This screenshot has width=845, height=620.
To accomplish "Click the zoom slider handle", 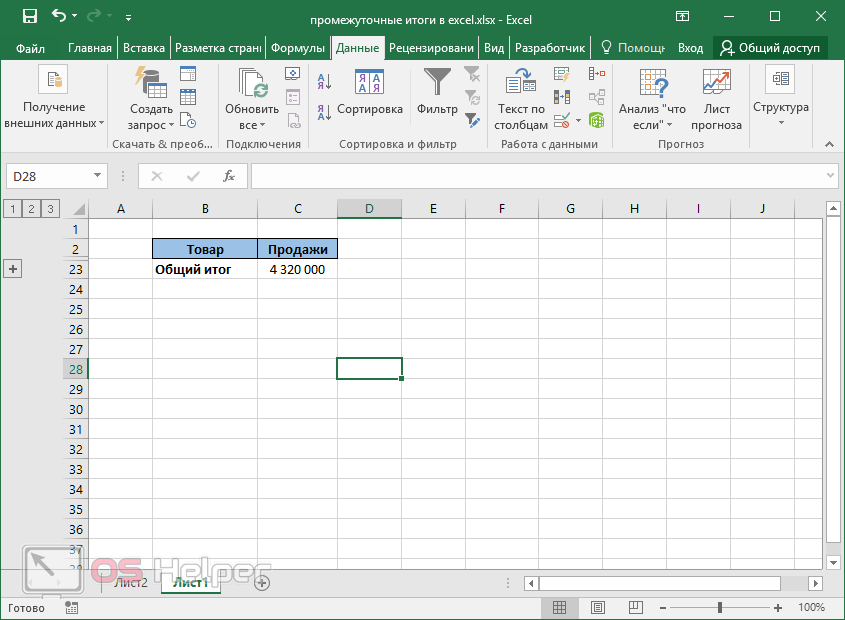I will point(719,608).
